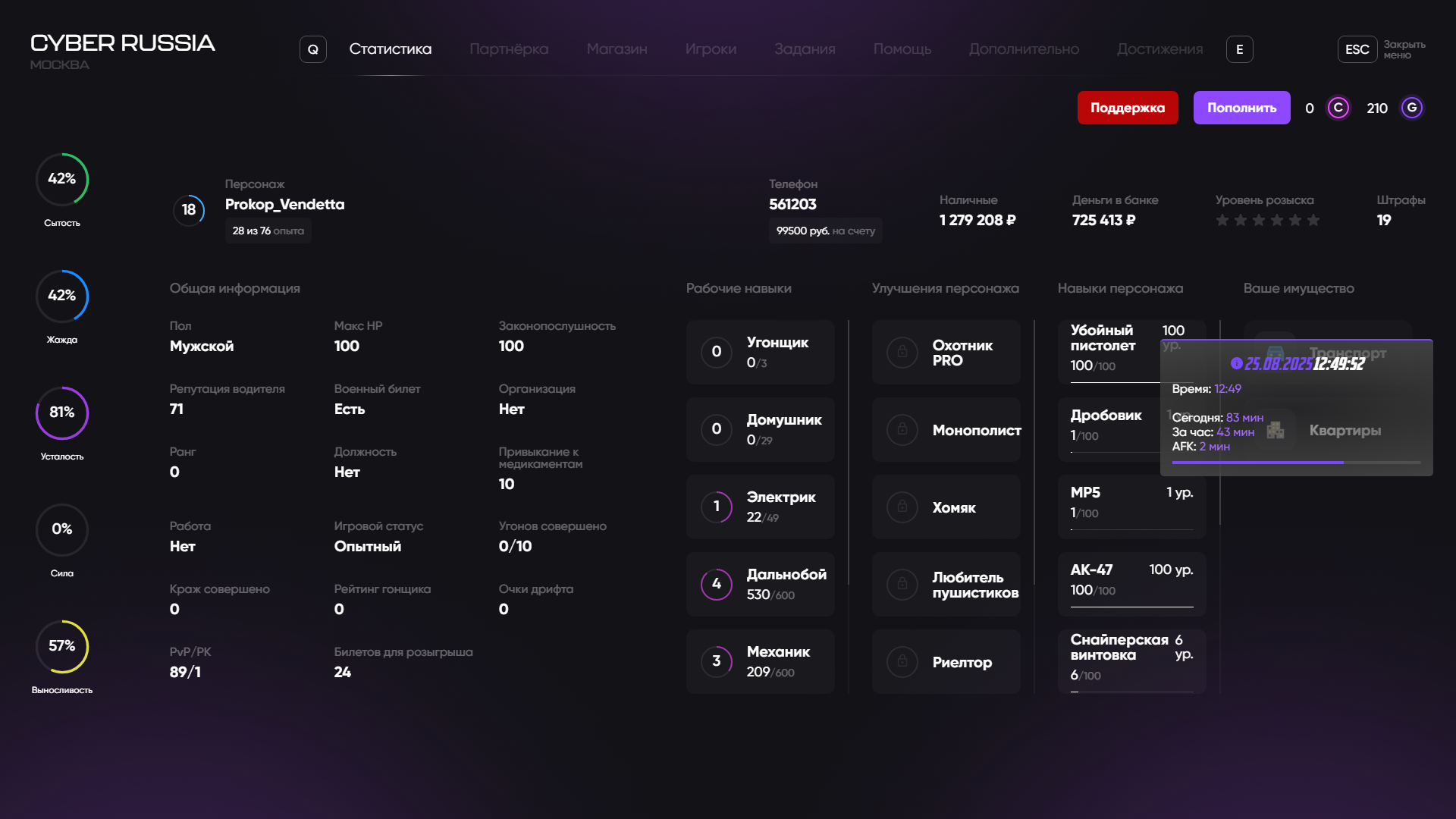
Task: Click the purple Пополнить button
Action: point(1242,108)
